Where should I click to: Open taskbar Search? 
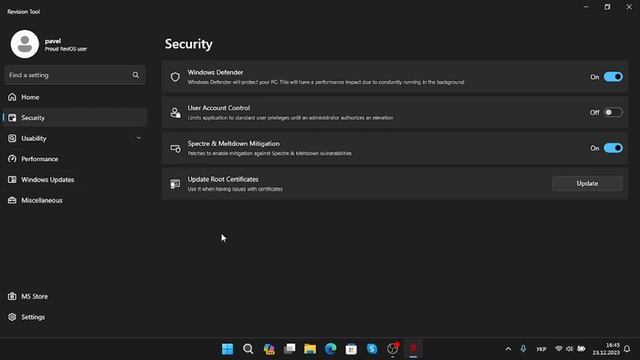coord(248,349)
